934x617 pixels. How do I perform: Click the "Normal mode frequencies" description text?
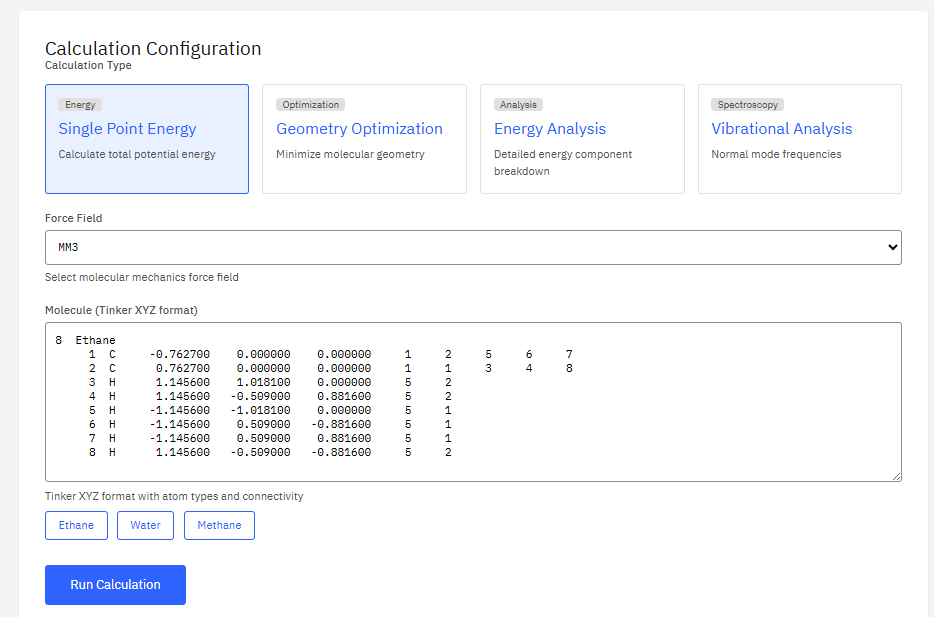(776, 154)
